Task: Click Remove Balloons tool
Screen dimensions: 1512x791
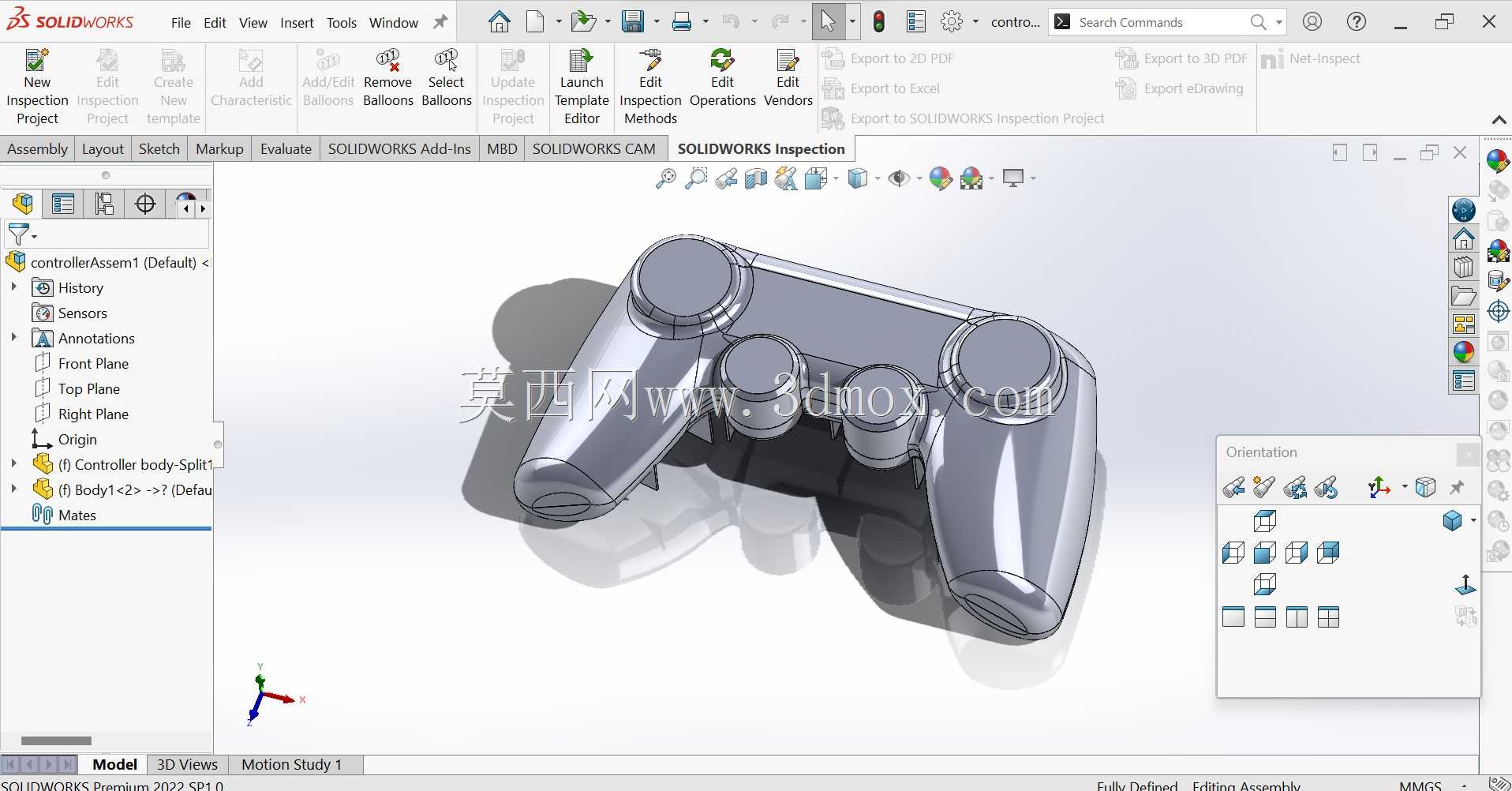Action: click(387, 77)
